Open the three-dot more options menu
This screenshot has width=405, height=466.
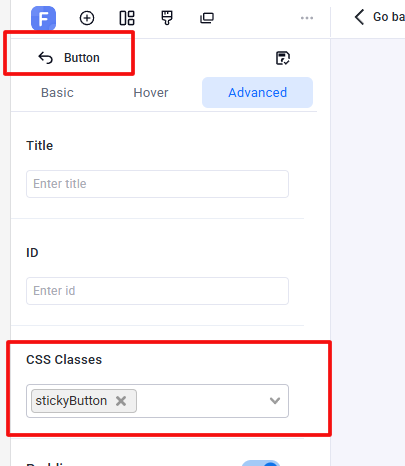point(307,18)
